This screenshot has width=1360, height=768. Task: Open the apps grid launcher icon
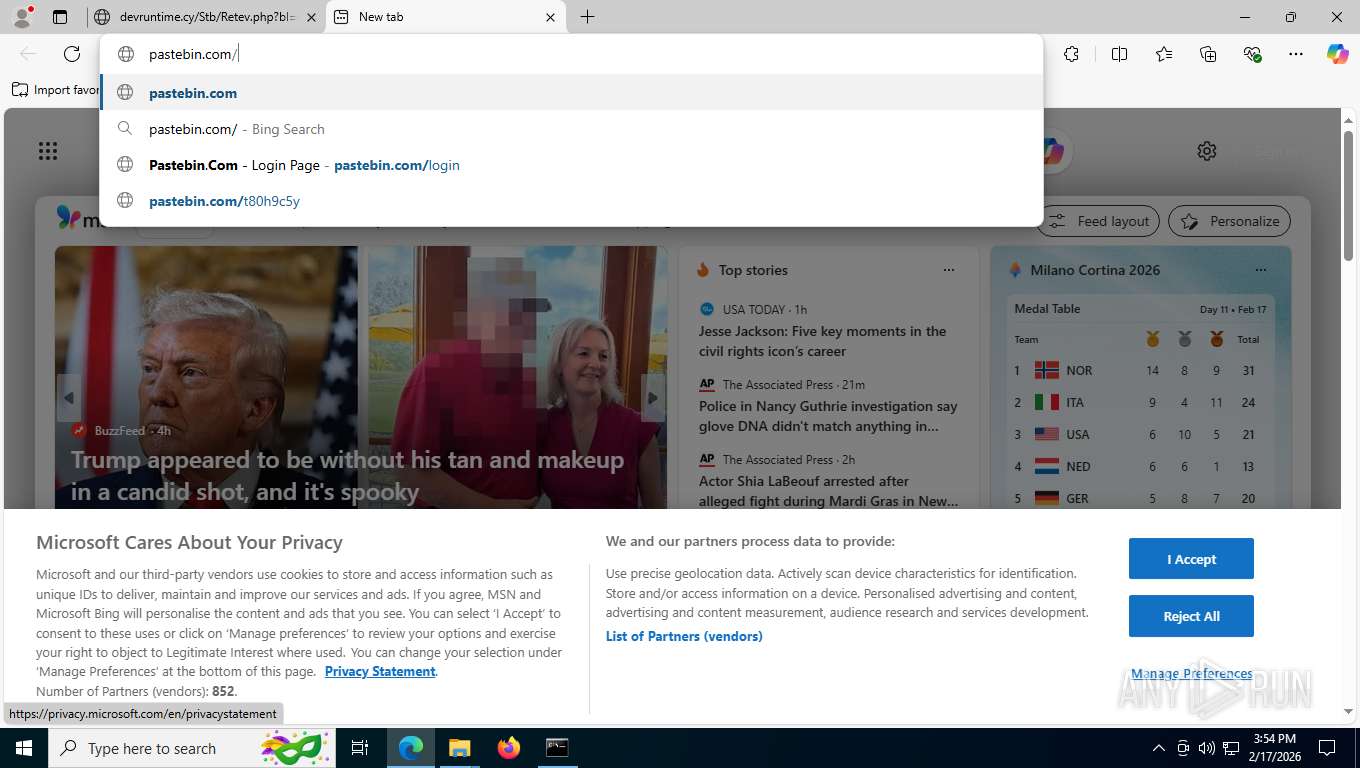coord(47,151)
